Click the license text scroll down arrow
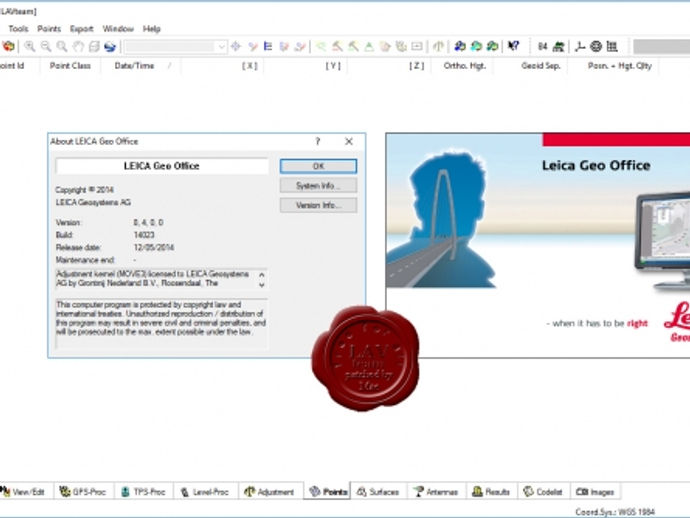The image size is (690, 518). 262,285
